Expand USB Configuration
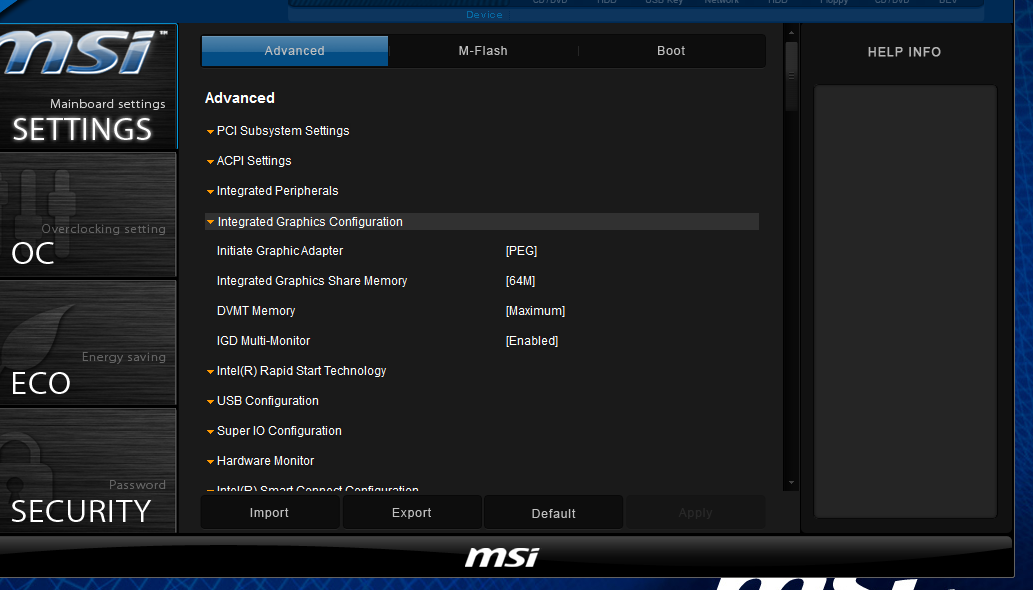 [262, 401]
